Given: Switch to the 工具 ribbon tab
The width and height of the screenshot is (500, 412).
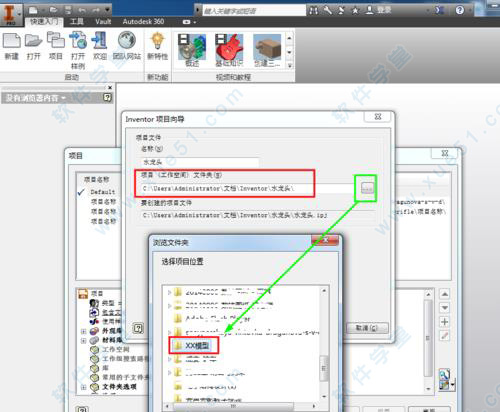Looking at the screenshot, I should click(77, 22).
